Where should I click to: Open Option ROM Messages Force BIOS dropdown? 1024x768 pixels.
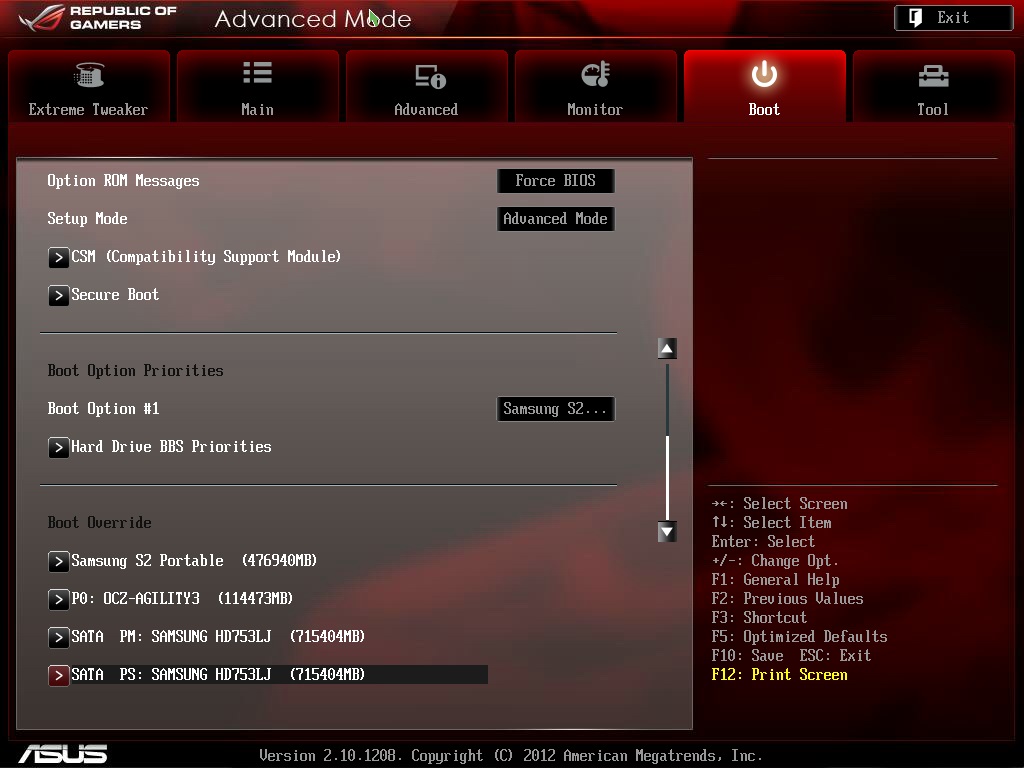click(556, 181)
